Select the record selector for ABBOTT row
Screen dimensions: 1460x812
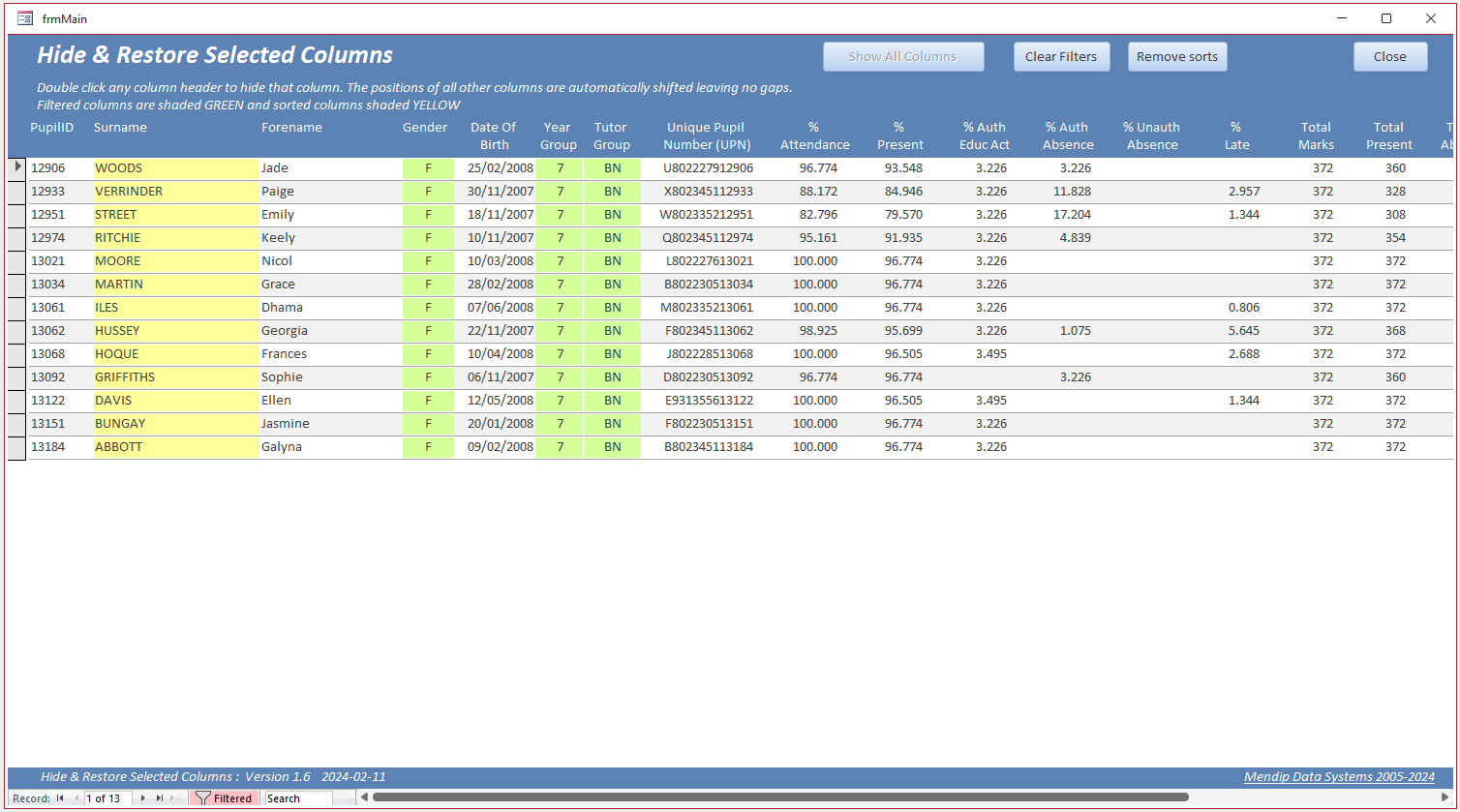point(17,447)
